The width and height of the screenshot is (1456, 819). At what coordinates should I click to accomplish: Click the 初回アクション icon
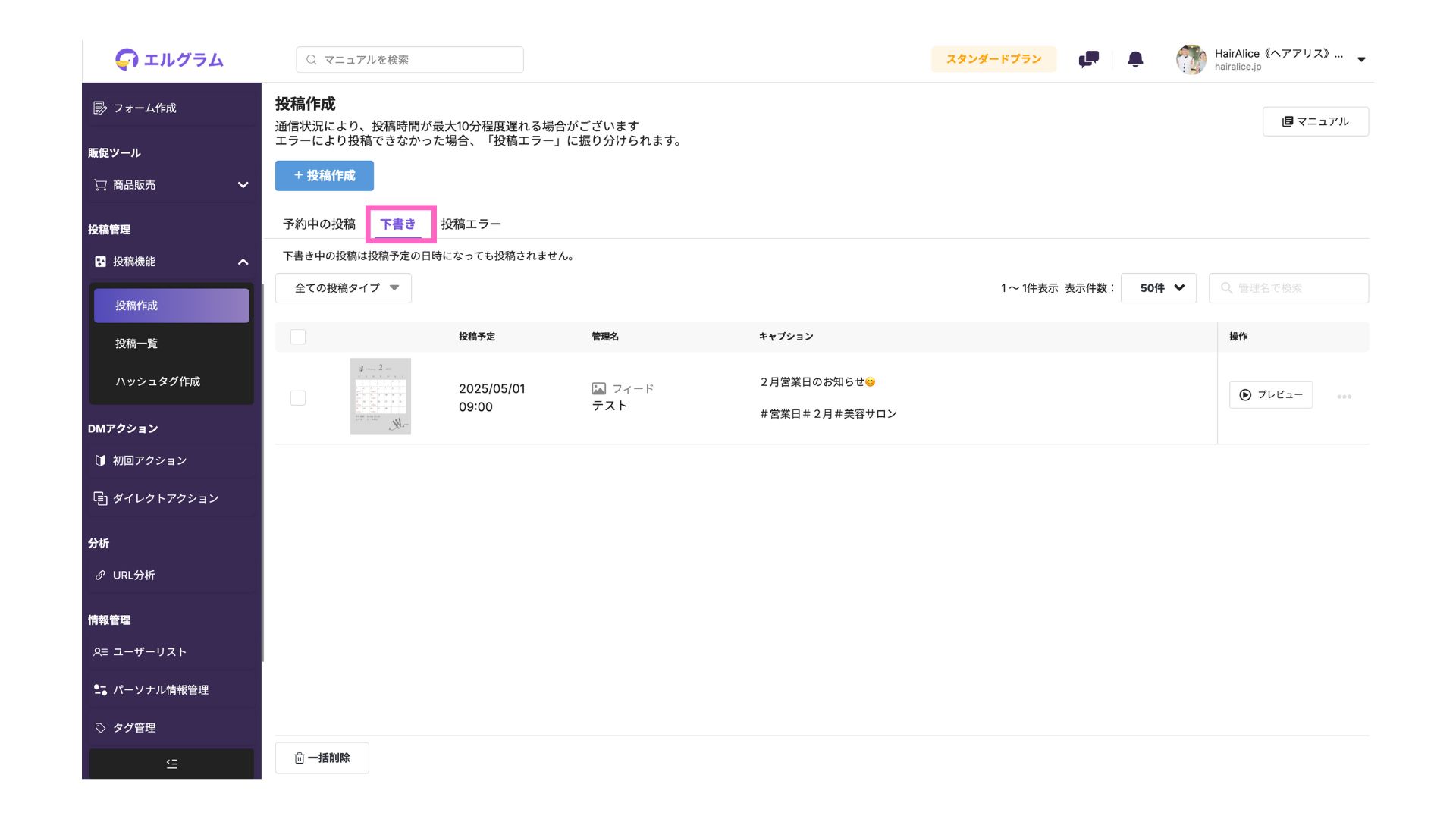(x=100, y=460)
